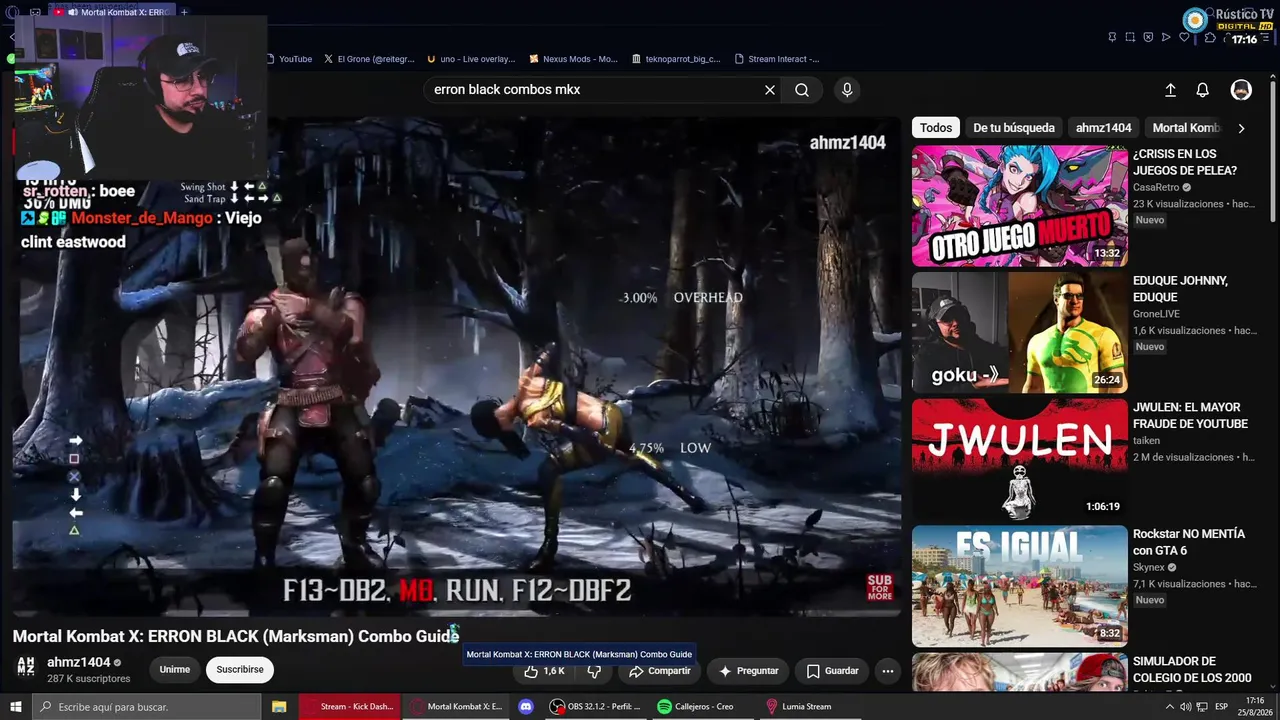Share the video via Compartir button
The height and width of the screenshot is (720, 1280).
(660, 671)
